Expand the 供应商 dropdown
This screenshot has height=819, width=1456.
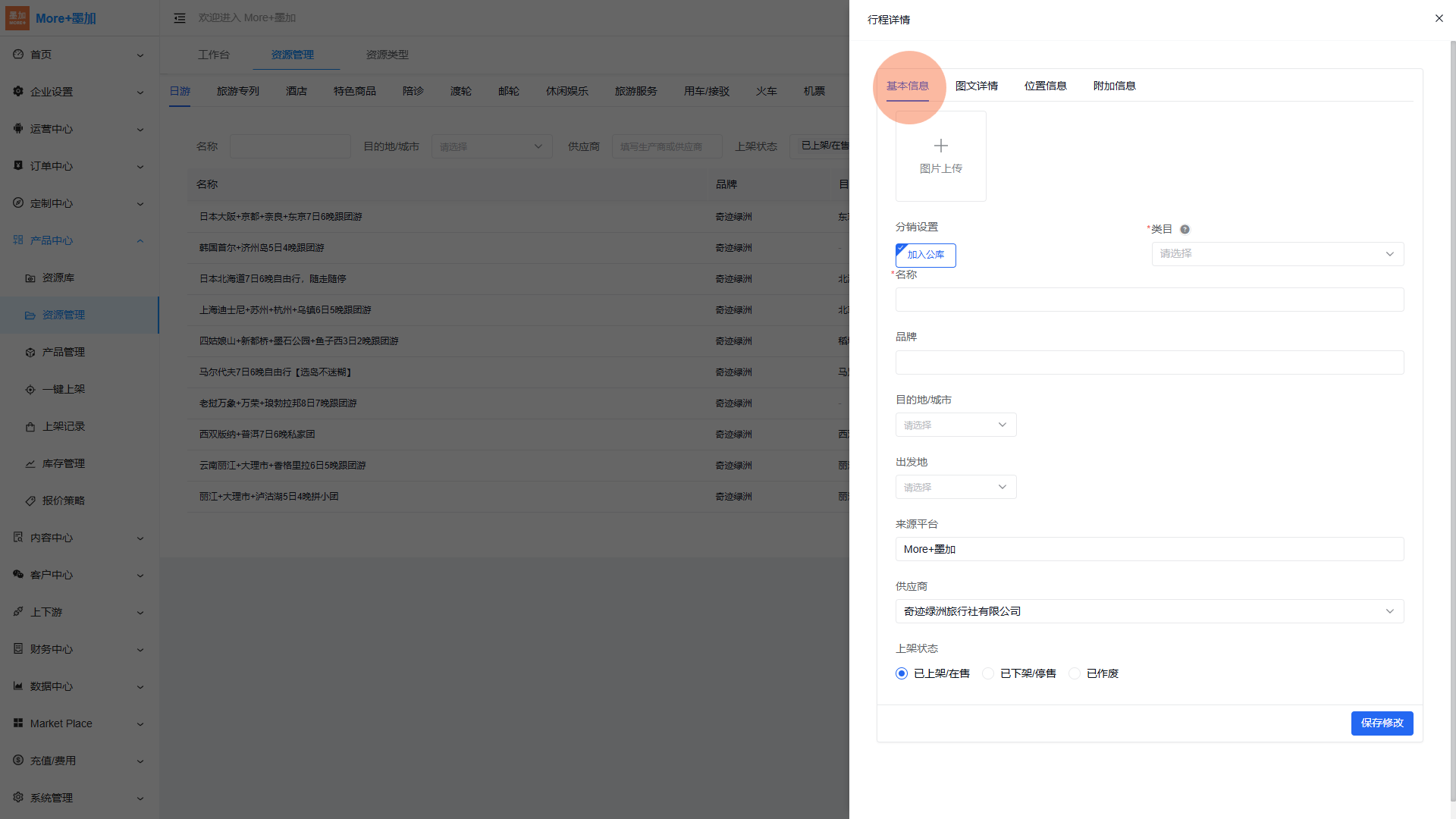[1149, 611]
